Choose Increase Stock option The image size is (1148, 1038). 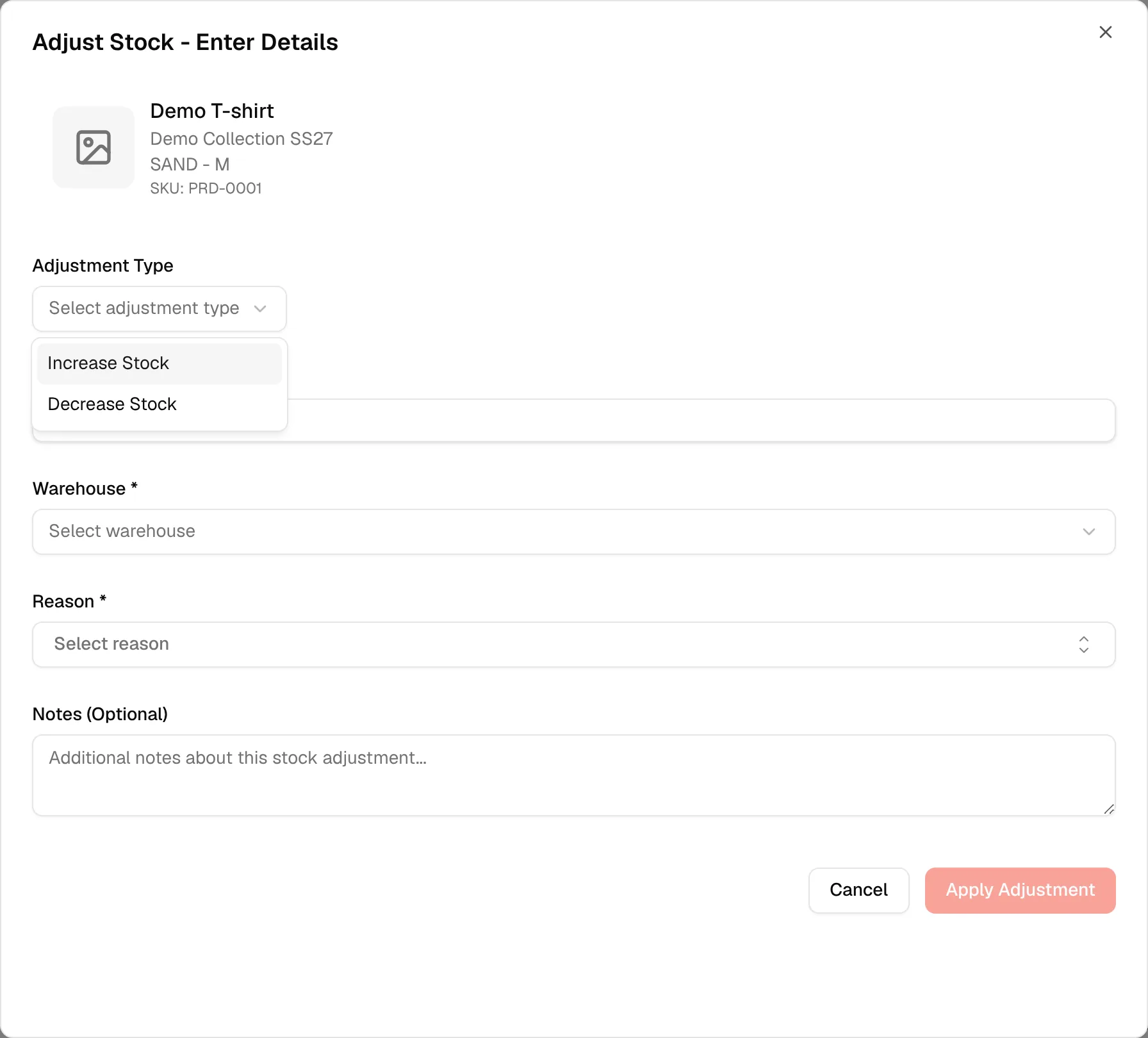(160, 363)
